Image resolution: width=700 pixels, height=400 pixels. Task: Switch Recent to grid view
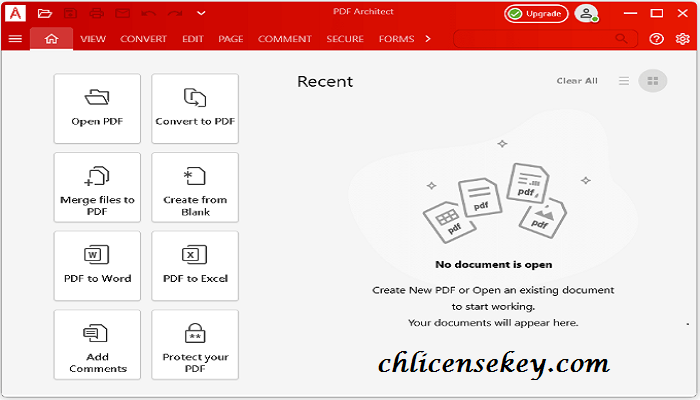(653, 81)
